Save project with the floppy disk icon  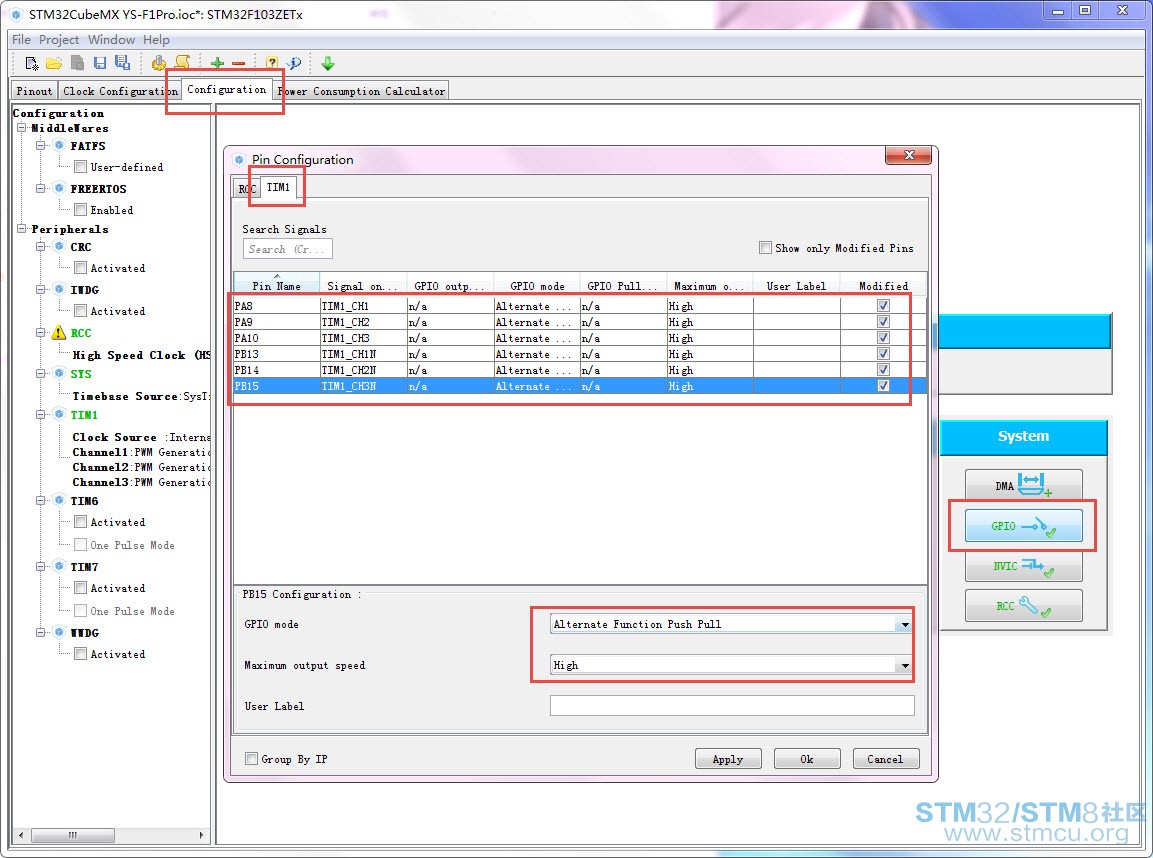(100, 63)
